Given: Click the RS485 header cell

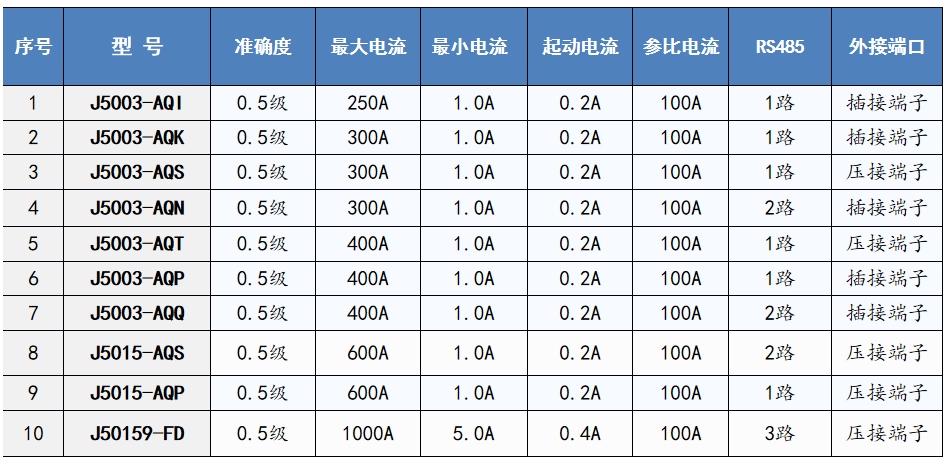Looking at the screenshot, I should tap(780, 47).
